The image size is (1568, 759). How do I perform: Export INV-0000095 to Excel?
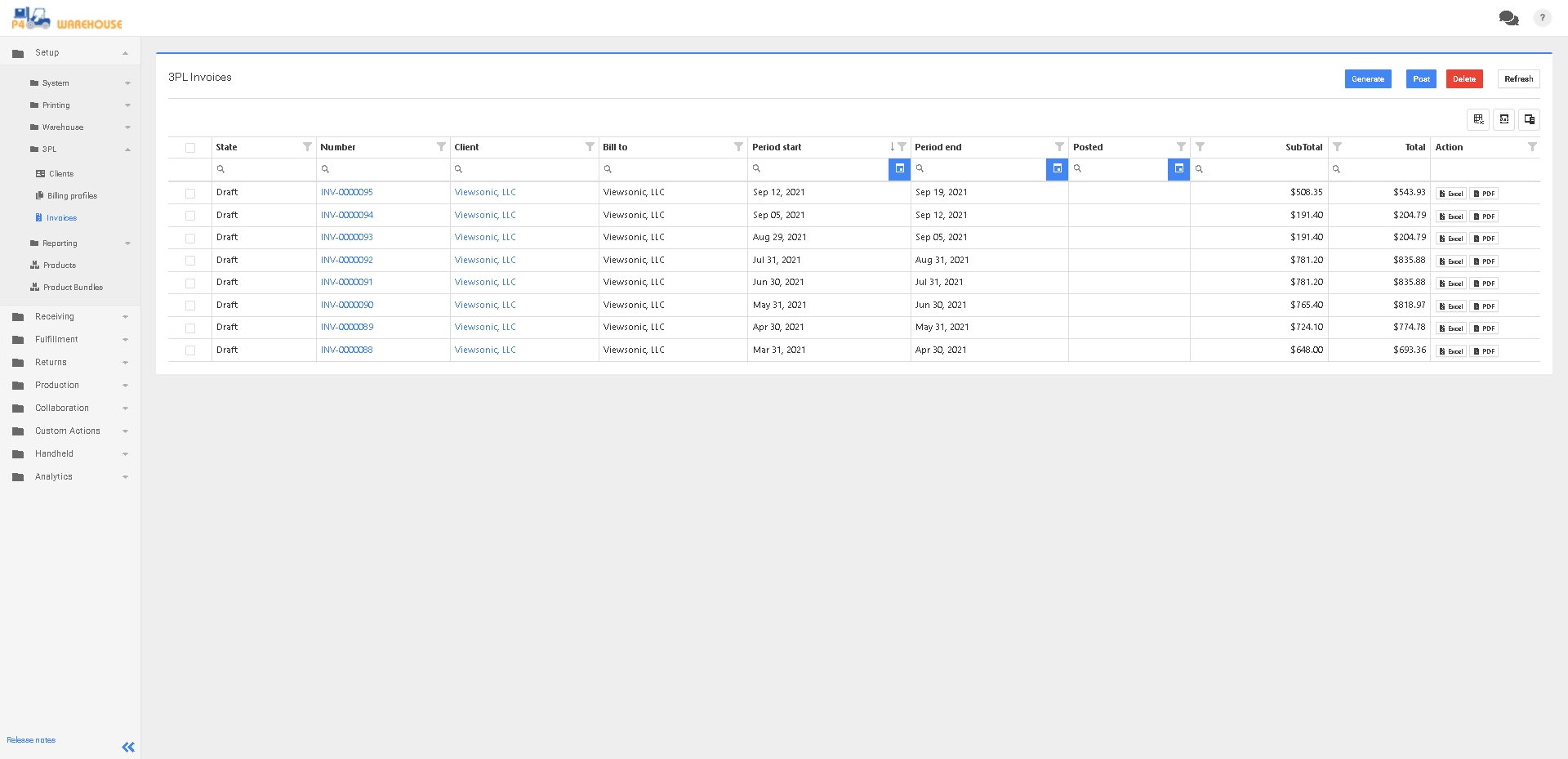coord(1451,194)
